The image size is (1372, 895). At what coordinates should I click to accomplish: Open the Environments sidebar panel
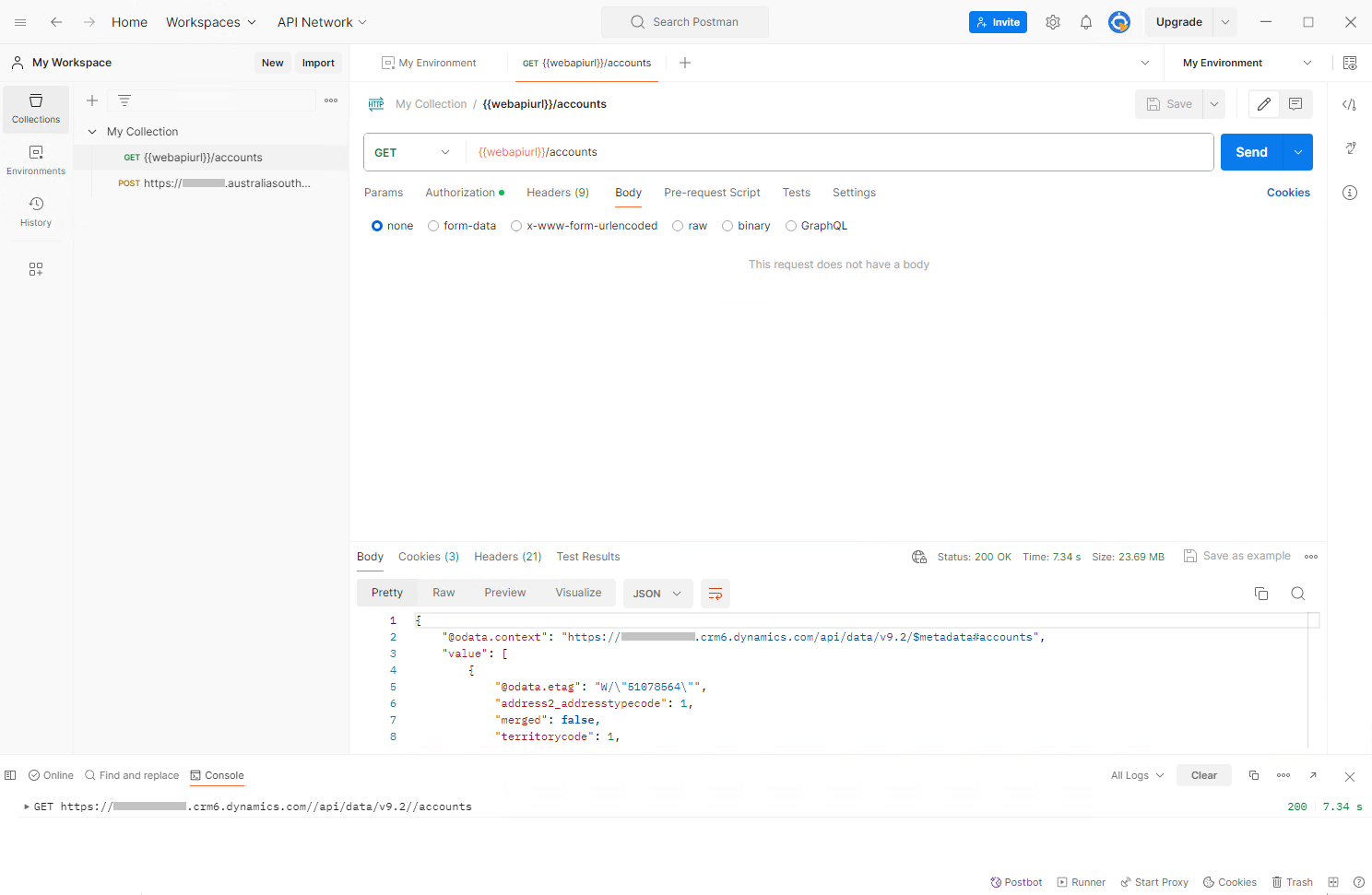(x=36, y=160)
